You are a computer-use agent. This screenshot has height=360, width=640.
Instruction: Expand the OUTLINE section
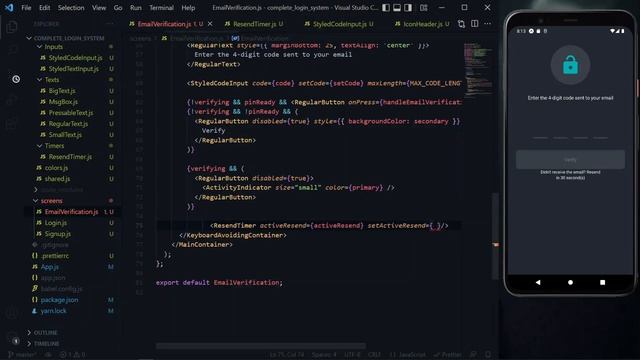(29, 333)
